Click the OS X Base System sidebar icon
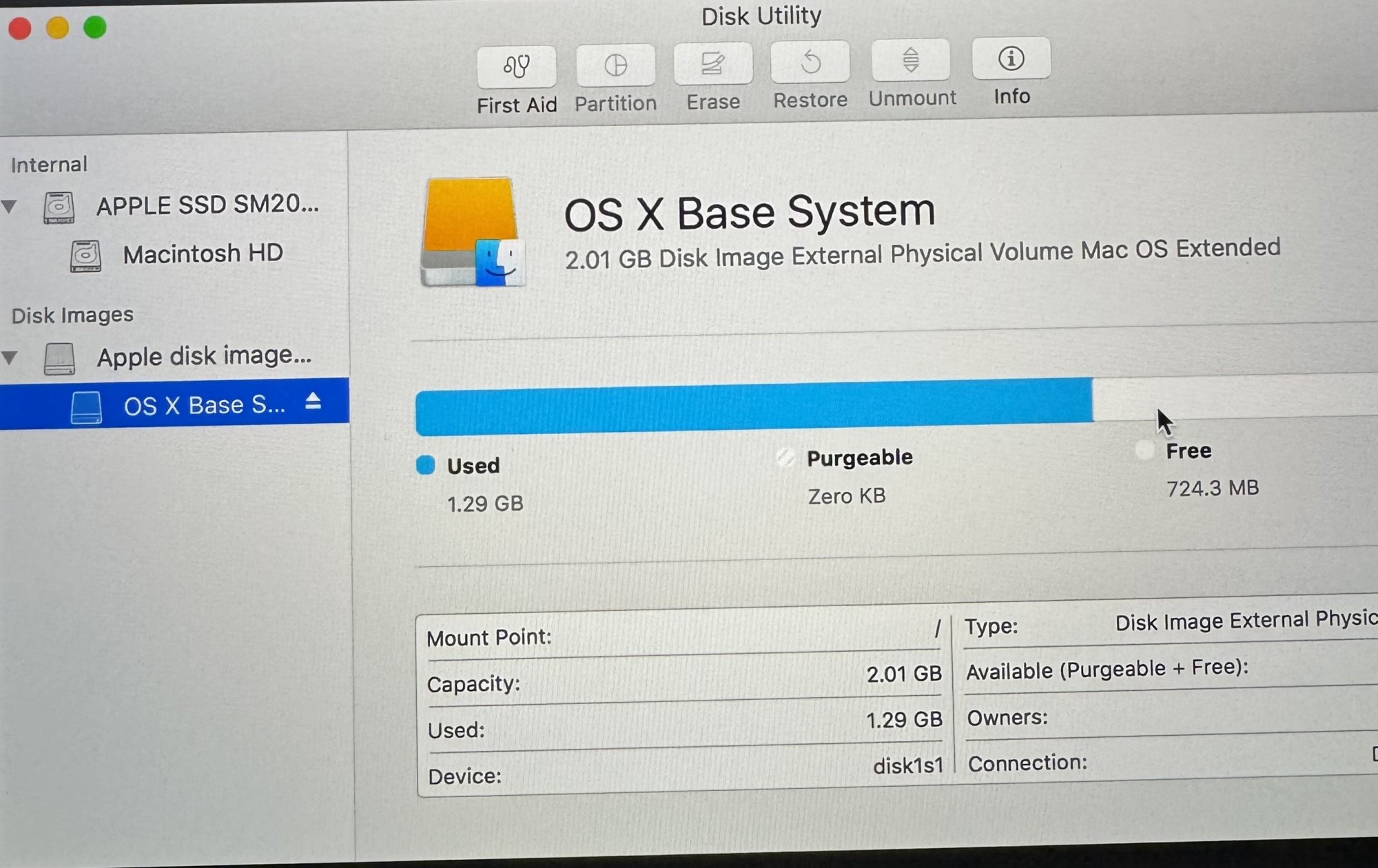1378x868 pixels. (86, 407)
